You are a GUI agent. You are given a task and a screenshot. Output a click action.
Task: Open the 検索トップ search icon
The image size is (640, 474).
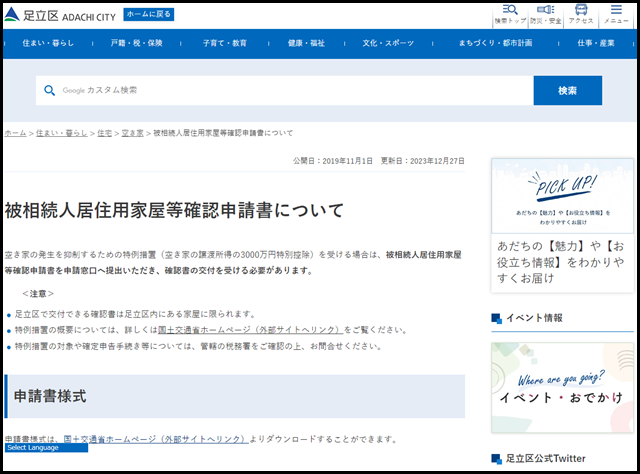[x=510, y=15]
